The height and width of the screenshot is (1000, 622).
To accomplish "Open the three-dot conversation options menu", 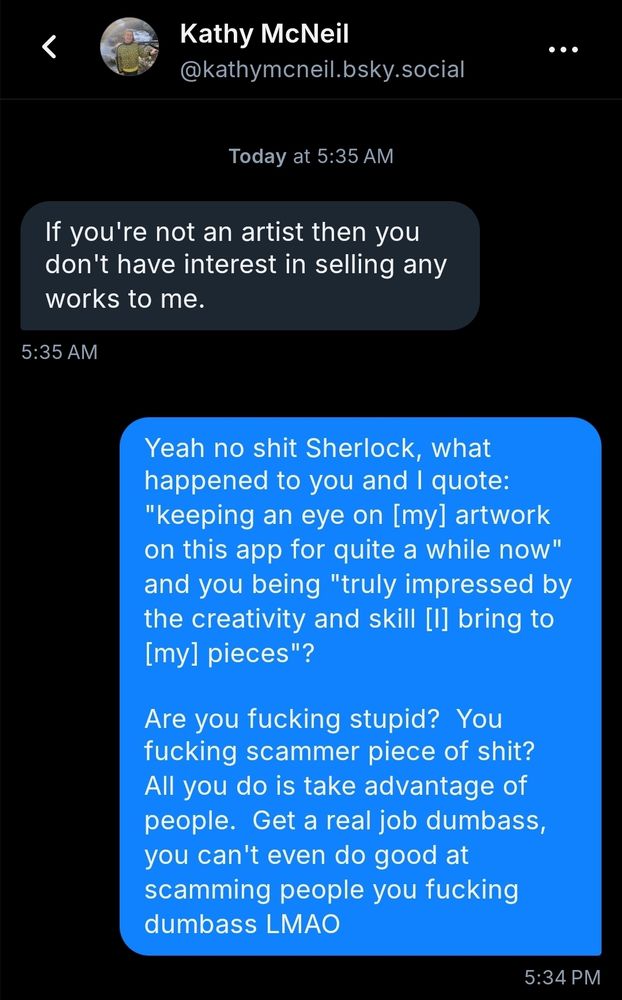I will (x=565, y=48).
